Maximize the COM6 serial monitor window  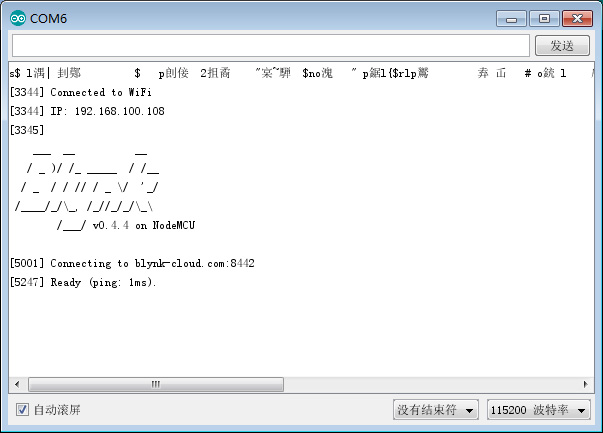click(544, 18)
